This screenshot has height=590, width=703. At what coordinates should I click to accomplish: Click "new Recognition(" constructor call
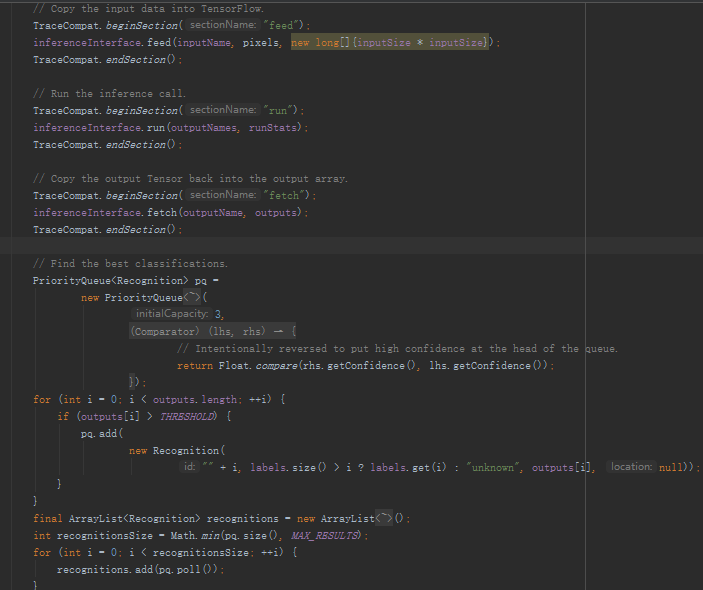pos(177,451)
